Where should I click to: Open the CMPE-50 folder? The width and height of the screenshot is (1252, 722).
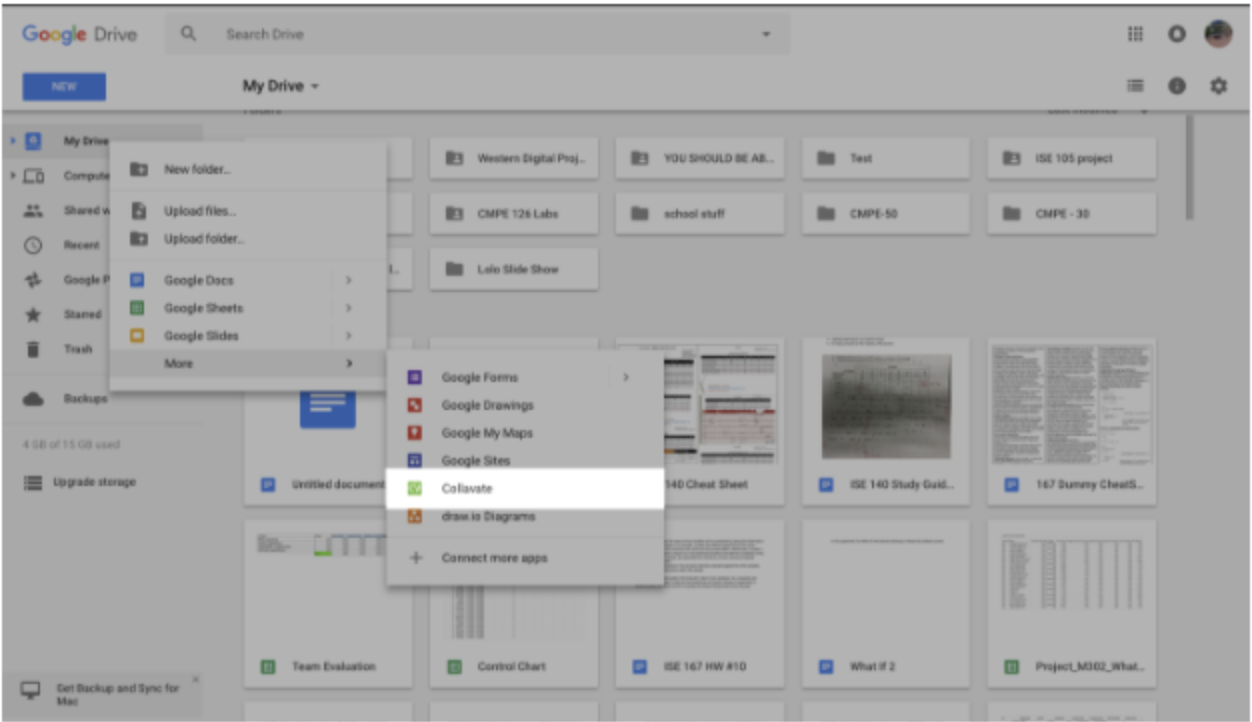886,213
